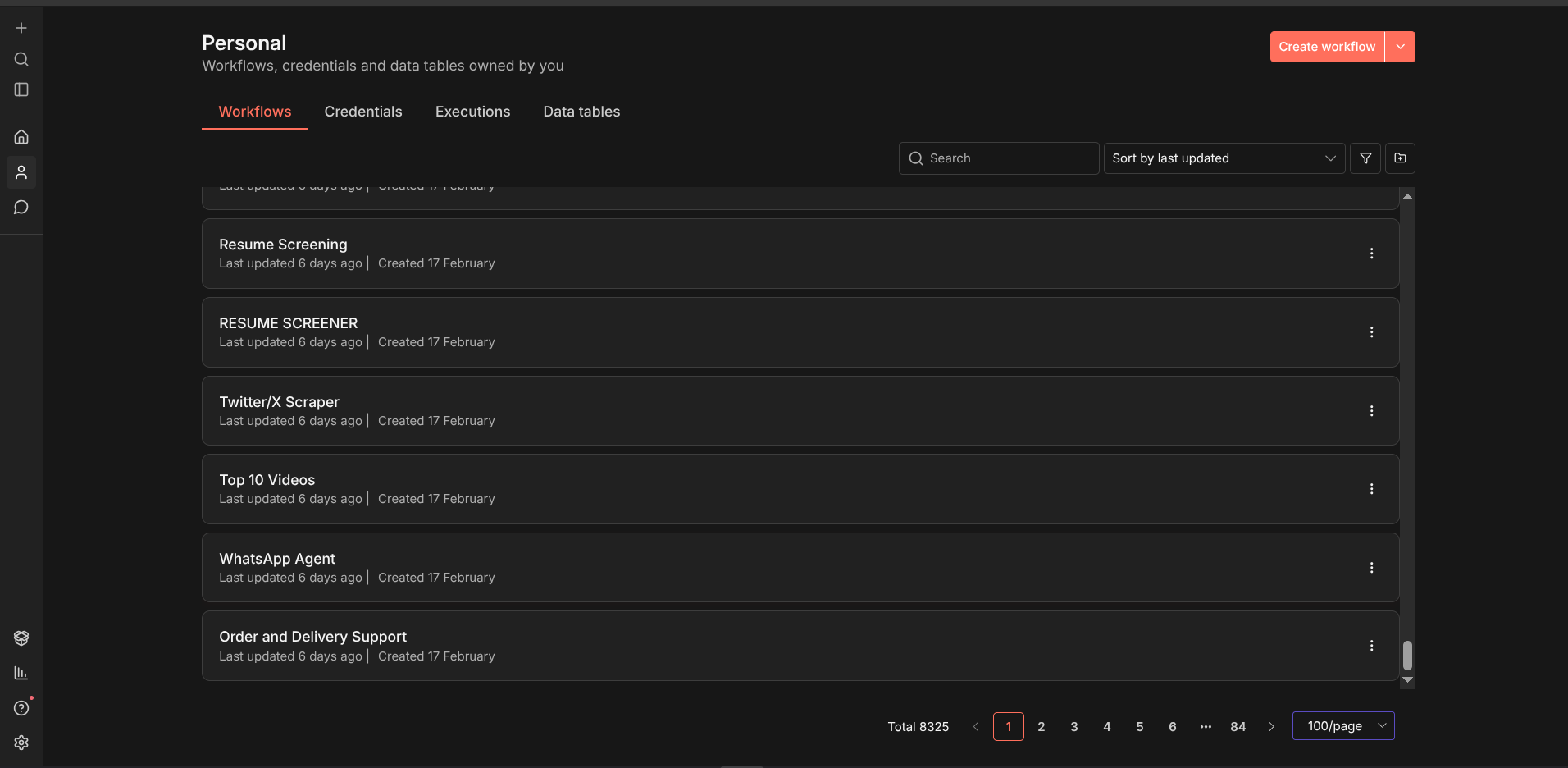Open the settings gear icon

[x=21, y=743]
